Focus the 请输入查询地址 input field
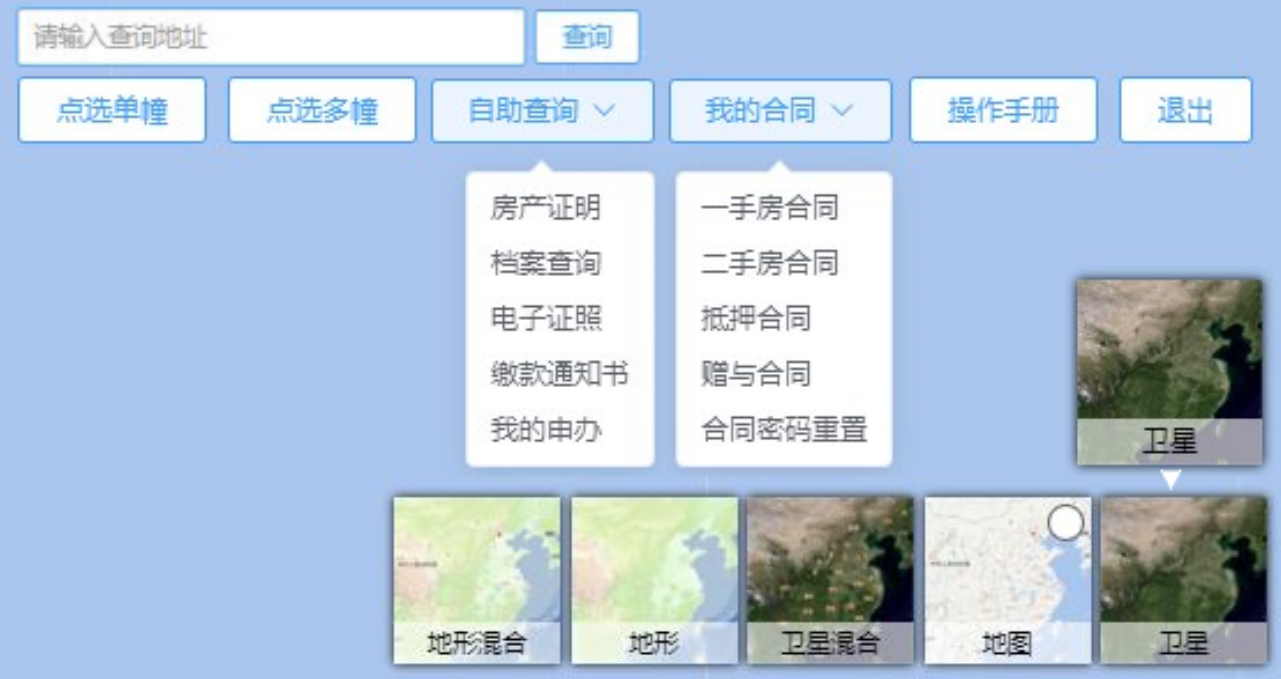Viewport: 1281px width, 679px height. tap(270, 38)
